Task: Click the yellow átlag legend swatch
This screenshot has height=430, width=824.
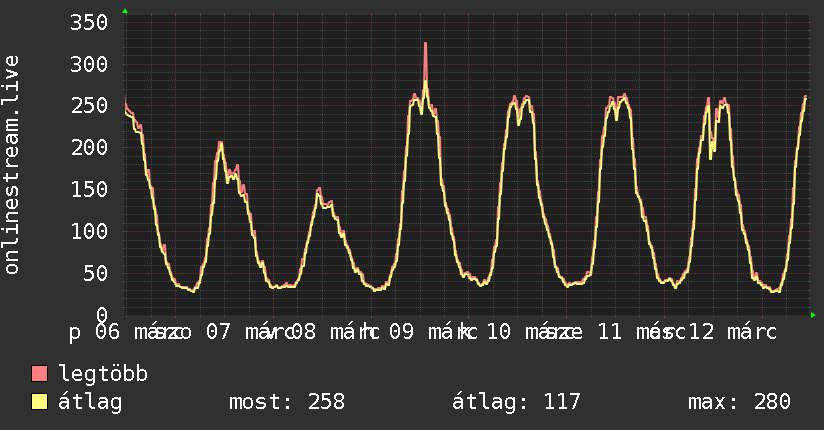Action: (x=39, y=402)
